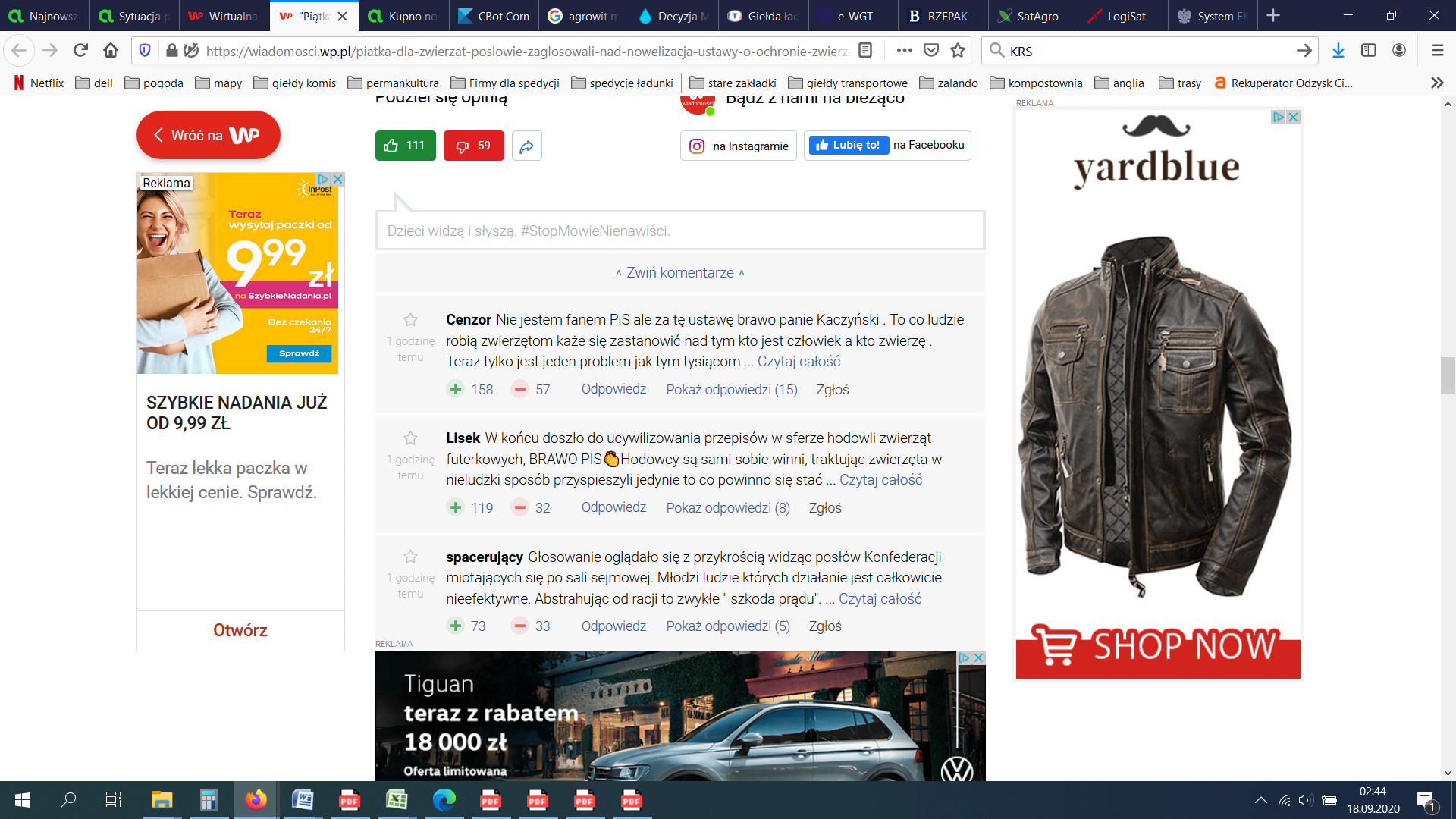Open Firefox downloads arrow icon
The image size is (1456, 819).
pyautogui.click(x=1338, y=51)
